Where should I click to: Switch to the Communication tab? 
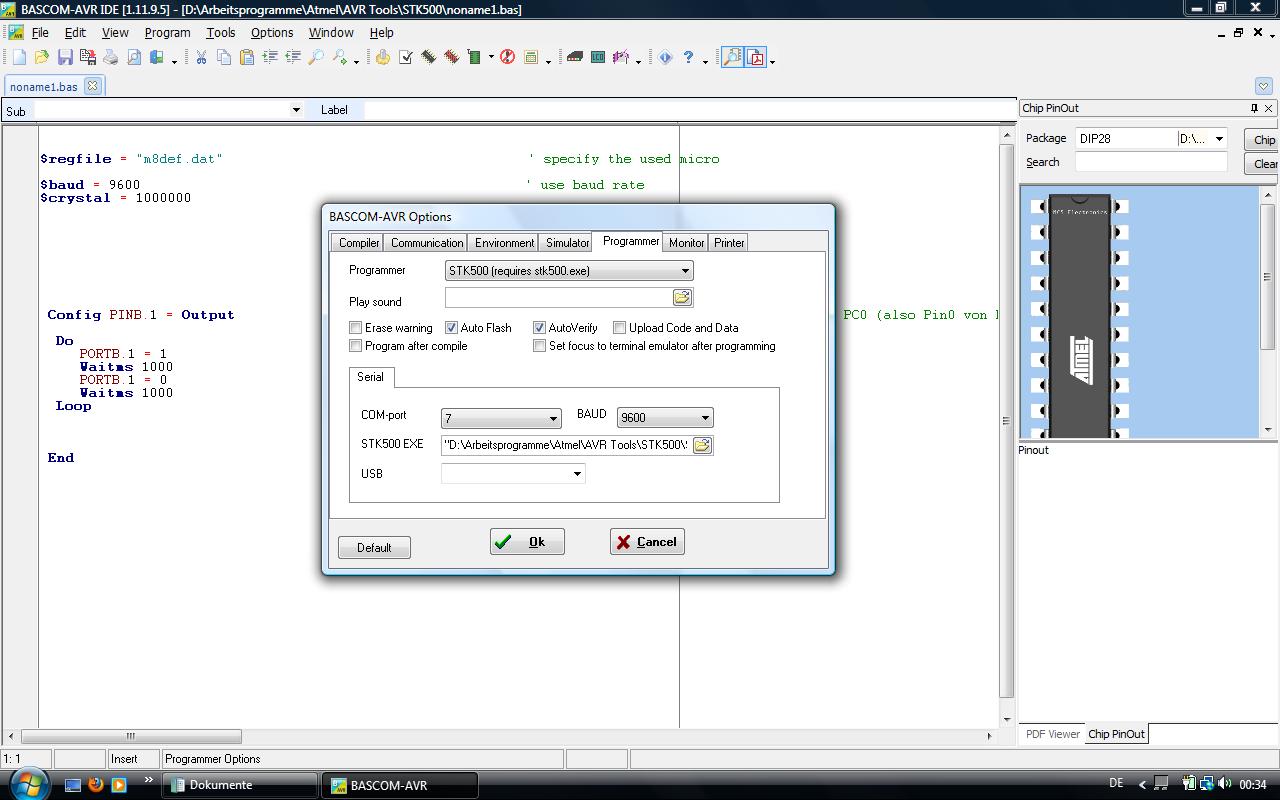(x=427, y=243)
